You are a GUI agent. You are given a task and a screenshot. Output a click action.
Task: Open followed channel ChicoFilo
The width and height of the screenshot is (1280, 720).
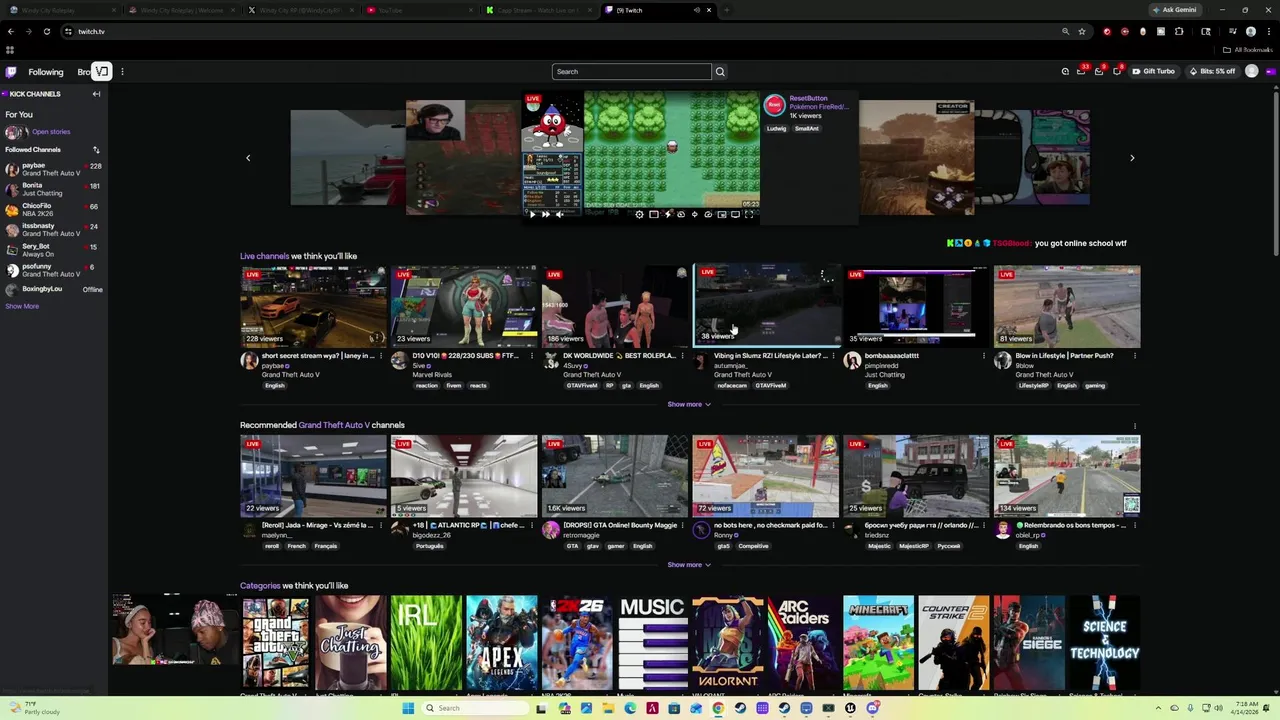tap(54, 209)
